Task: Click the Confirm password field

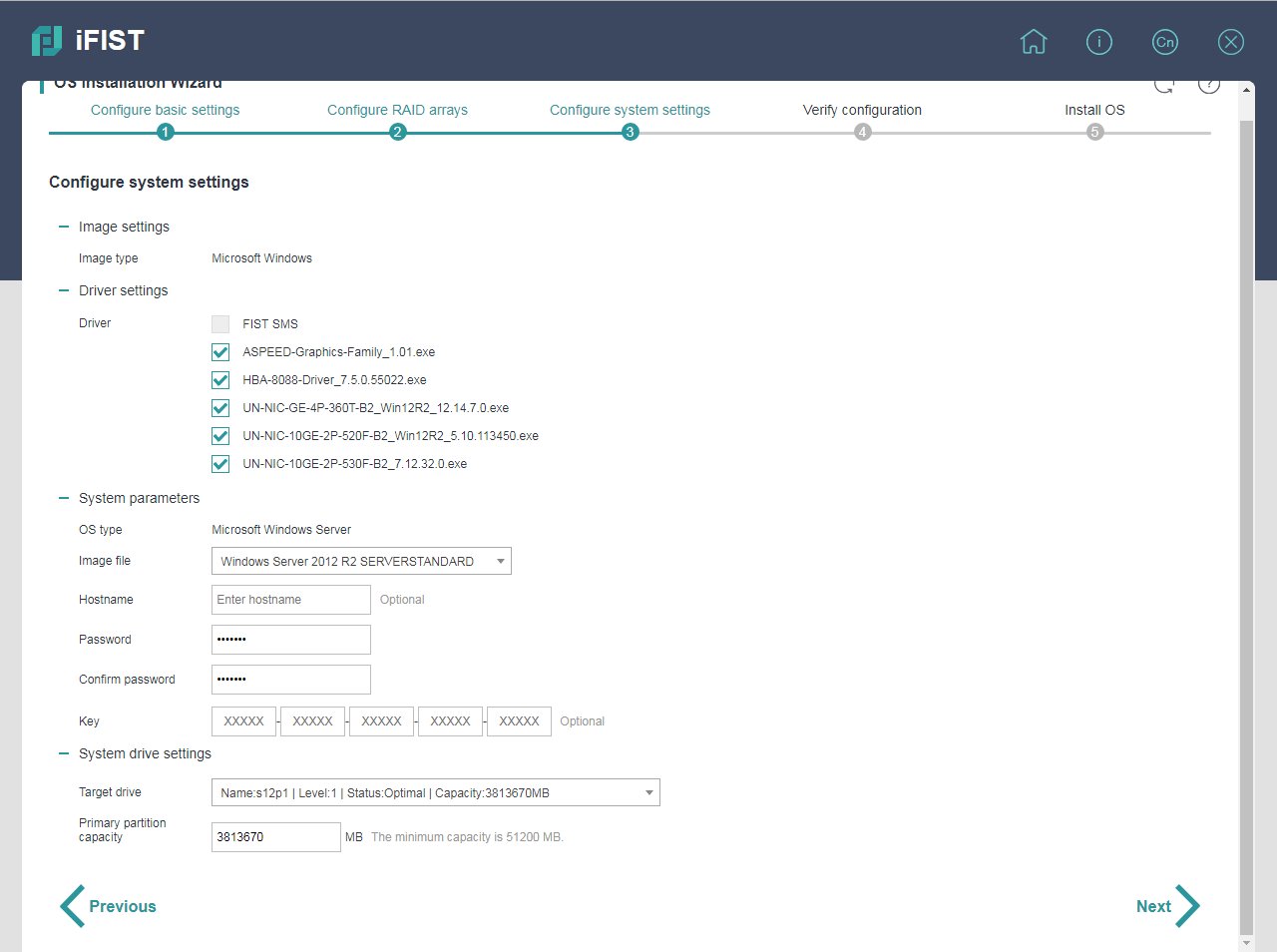Action: (x=291, y=680)
